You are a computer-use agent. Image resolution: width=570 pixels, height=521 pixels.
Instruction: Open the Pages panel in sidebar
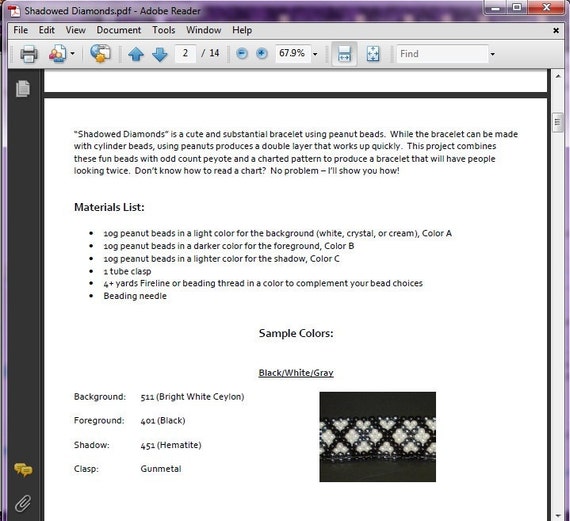click(x=23, y=88)
